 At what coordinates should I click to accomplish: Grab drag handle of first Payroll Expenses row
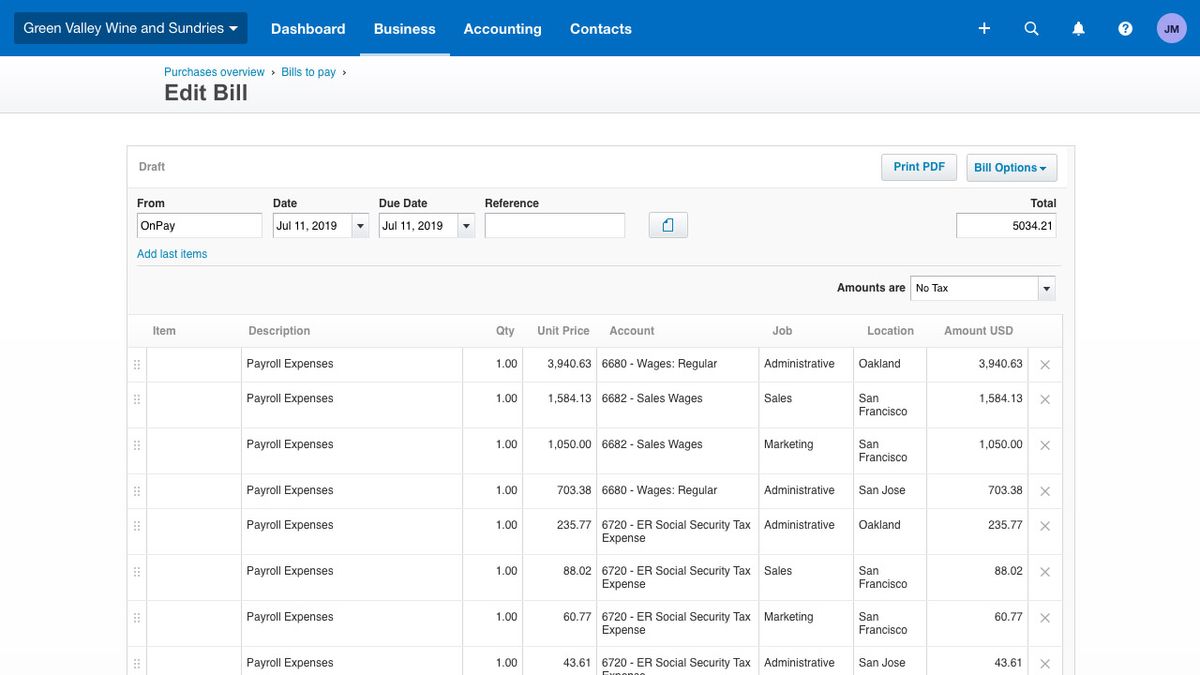[137, 365]
